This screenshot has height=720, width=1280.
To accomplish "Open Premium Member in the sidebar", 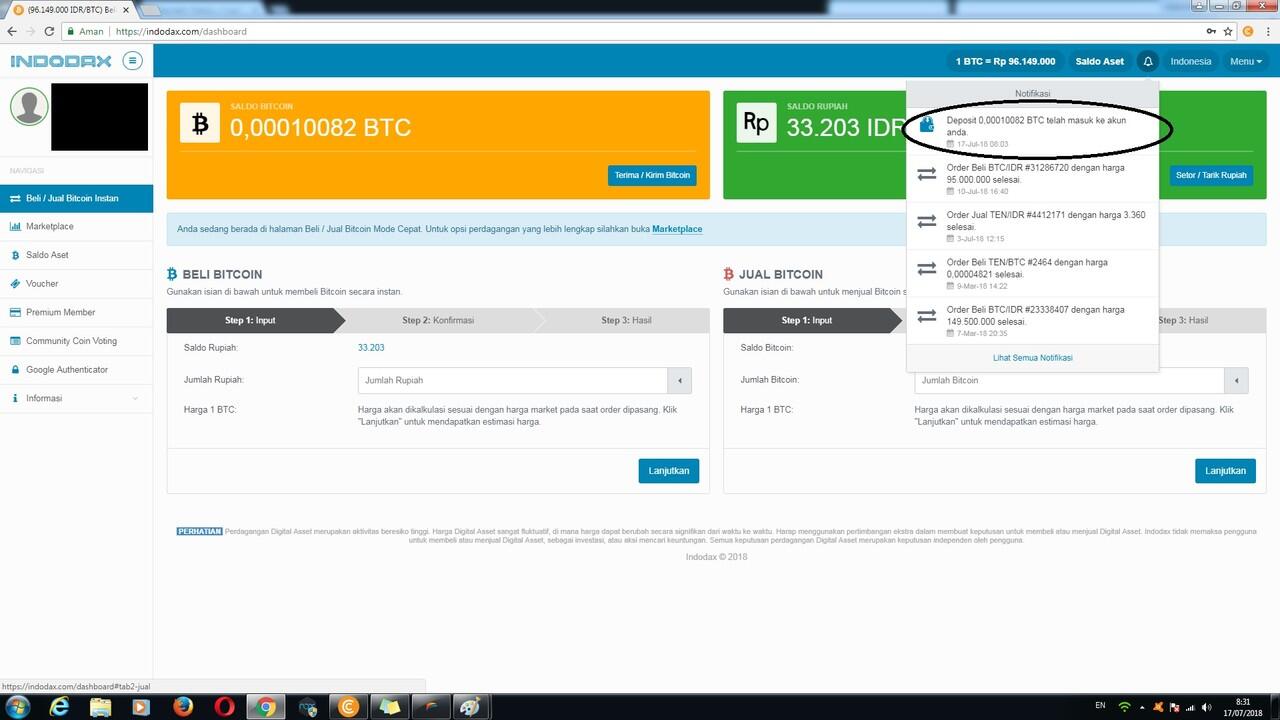I will pyautogui.click(x=76, y=312).
